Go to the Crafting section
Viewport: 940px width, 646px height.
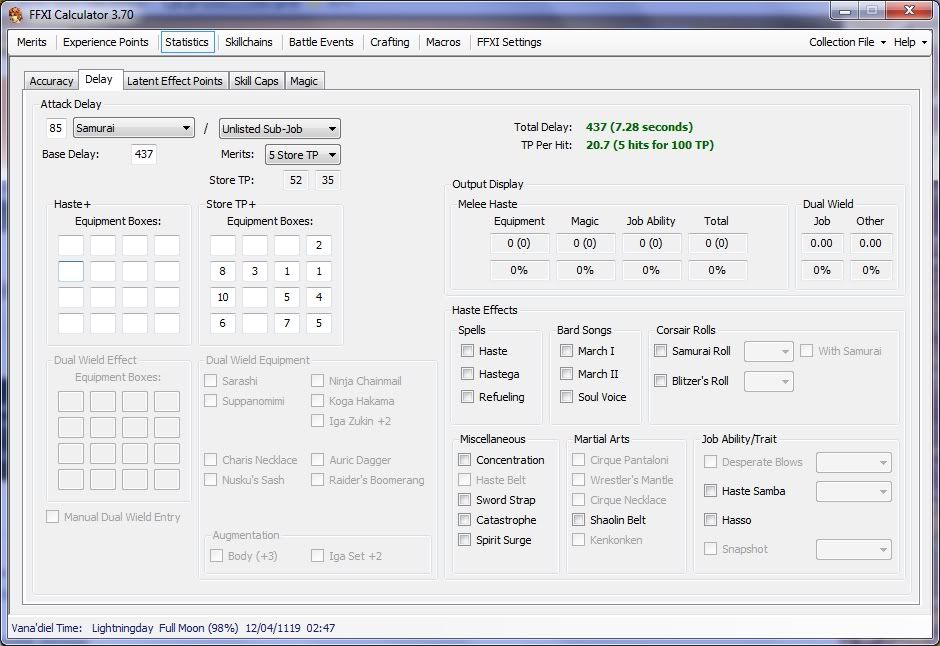389,42
